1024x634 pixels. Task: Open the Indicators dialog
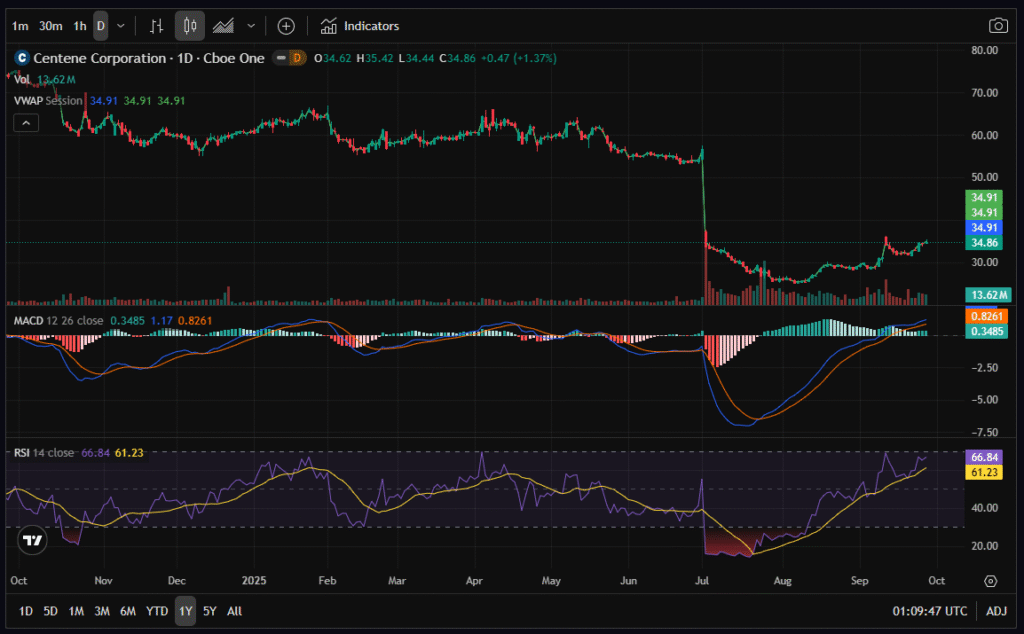360,26
